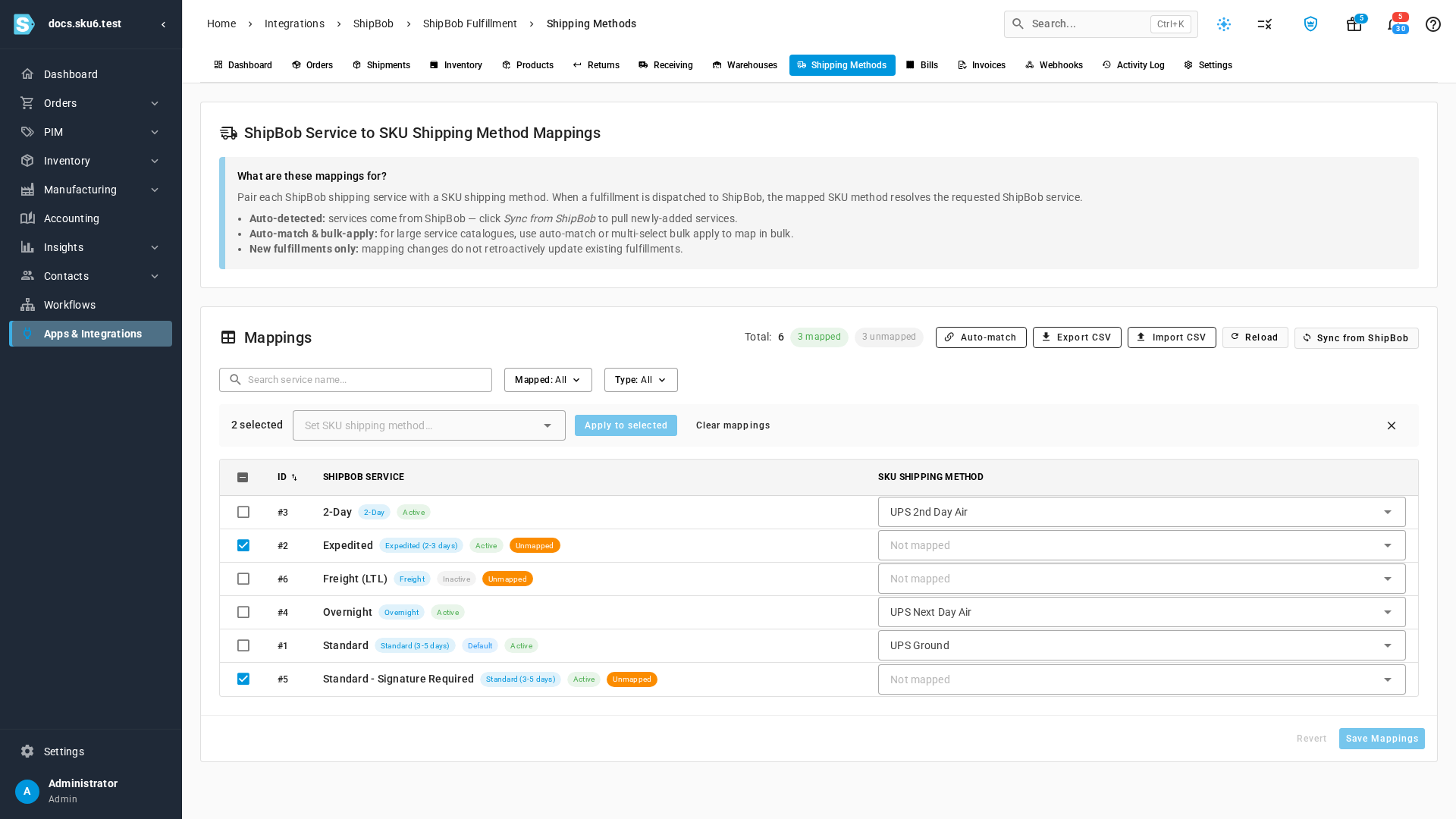The height and width of the screenshot is (819, 1456).
Task: Click the sidebar Dashboard home icon
Action: coord(27,74)
